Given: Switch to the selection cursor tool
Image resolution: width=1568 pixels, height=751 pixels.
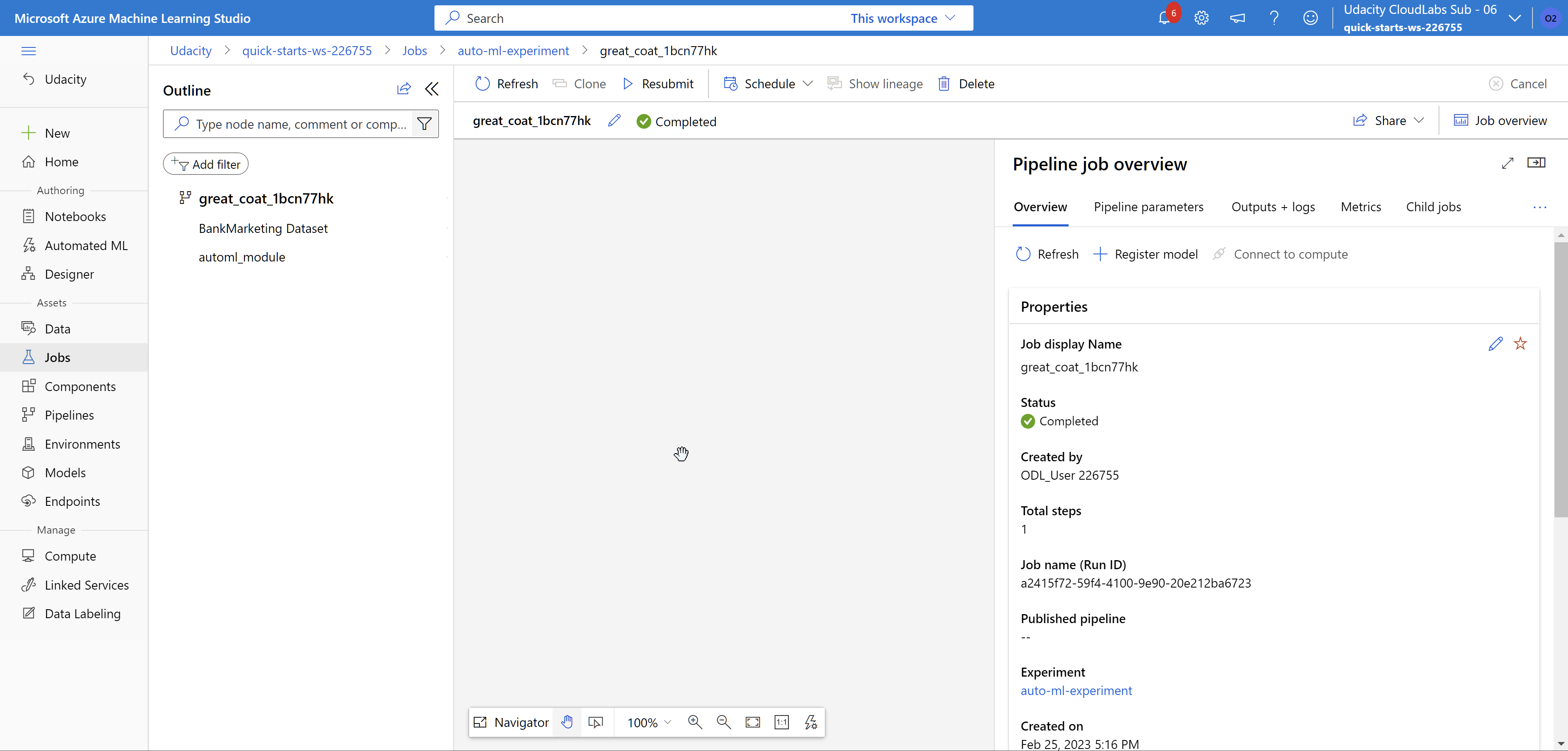Looking at the screenshot, I should pyautogui.click(x=596, y=722).
